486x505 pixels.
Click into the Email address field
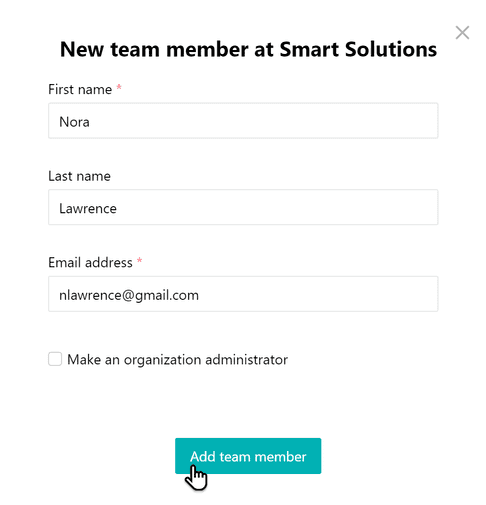[x=243, y=294]
